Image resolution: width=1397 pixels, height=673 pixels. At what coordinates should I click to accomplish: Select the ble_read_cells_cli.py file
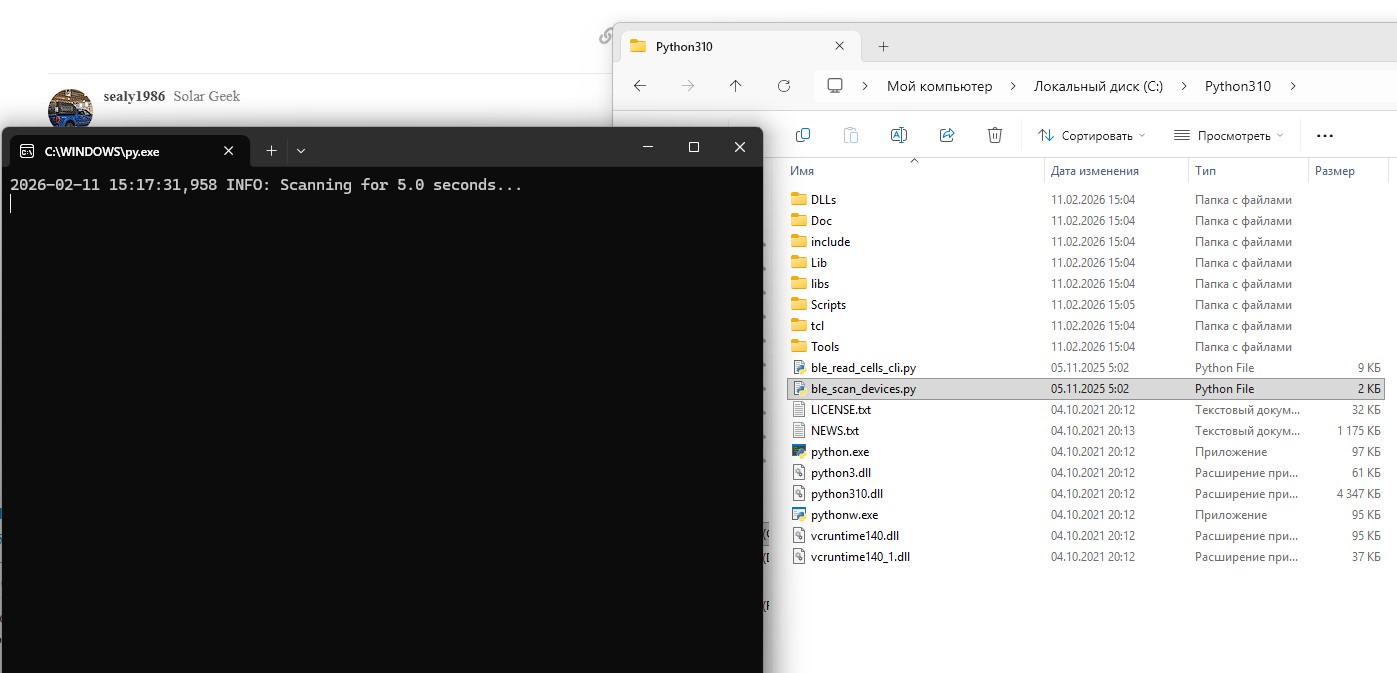pyautogui.click(x=862, y=368)
